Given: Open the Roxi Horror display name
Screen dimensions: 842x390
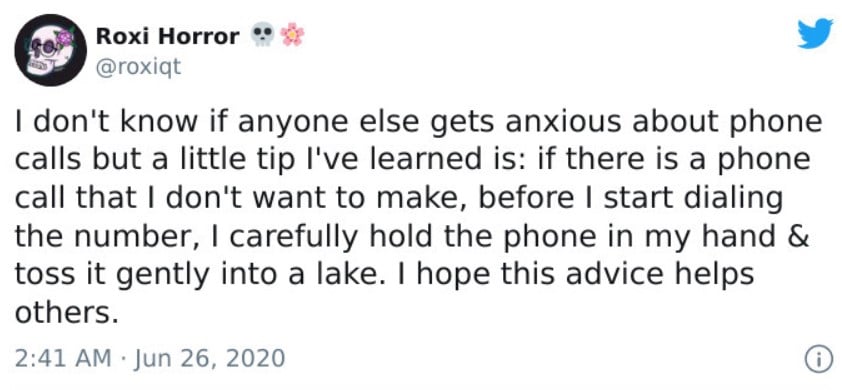Looking at the screenshot, I should [x=168, y=37].
